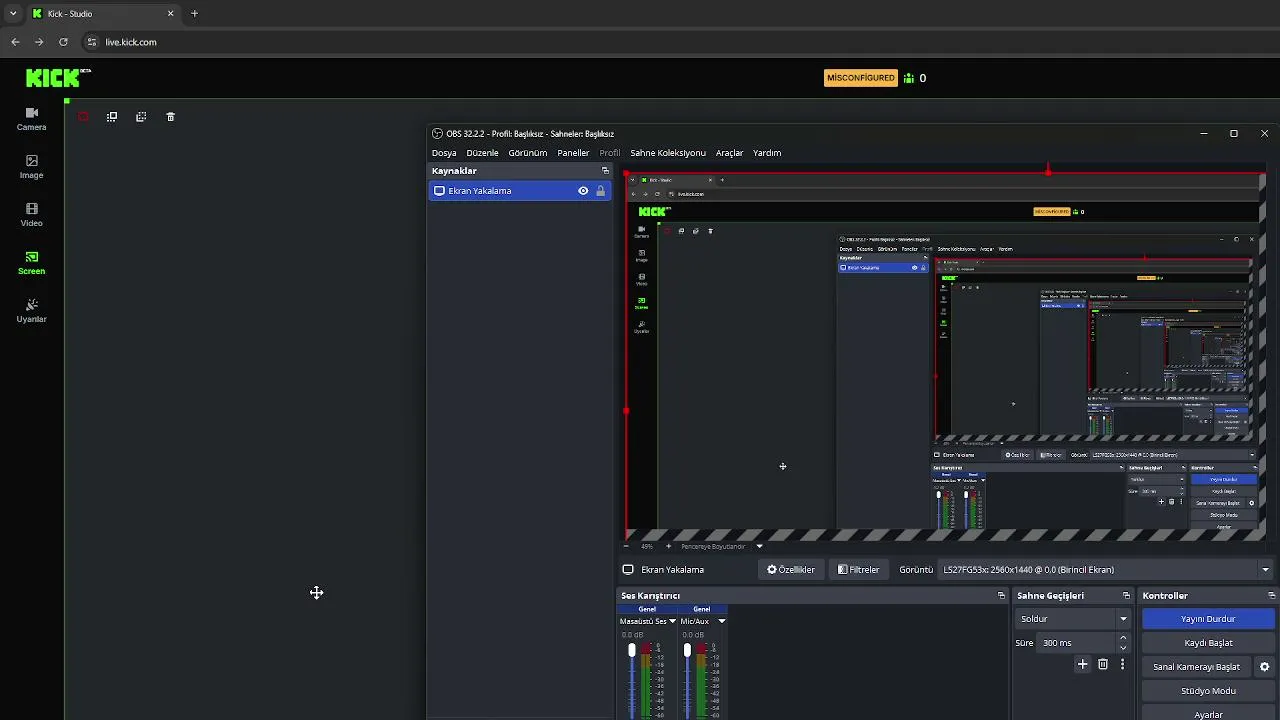Open the Mic/Aux options dropdown
The height and width of the screenshot is (720, 1280).
(x=721, y=621)
